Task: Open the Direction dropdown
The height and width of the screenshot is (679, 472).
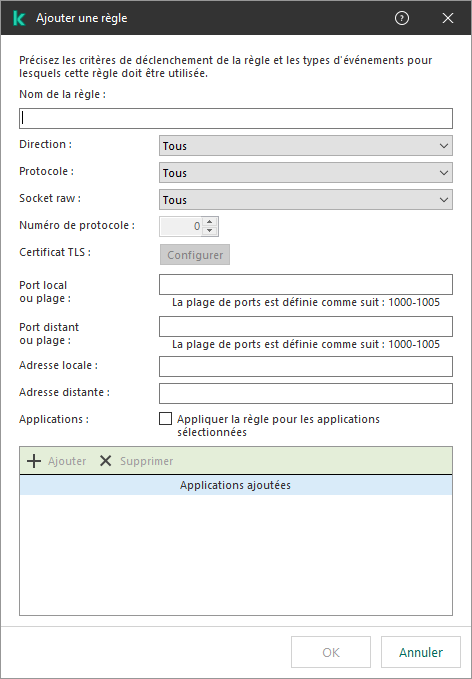Action: pyautogui.click(x=306, y=146)
